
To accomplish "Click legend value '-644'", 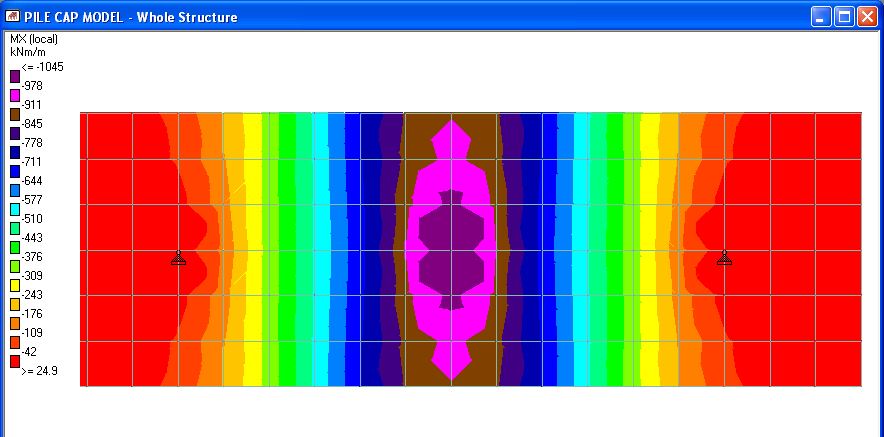I will point(32,181).
